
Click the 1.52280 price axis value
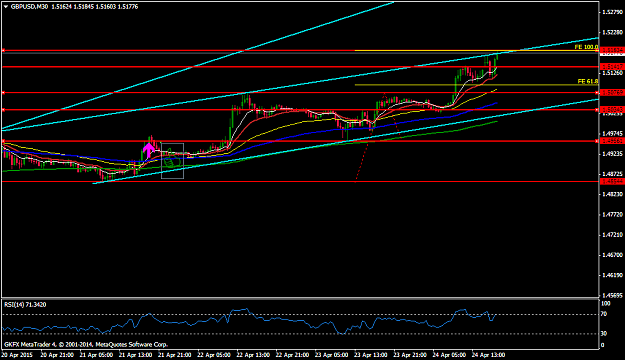pyautogui.click(x=613, y=33)
